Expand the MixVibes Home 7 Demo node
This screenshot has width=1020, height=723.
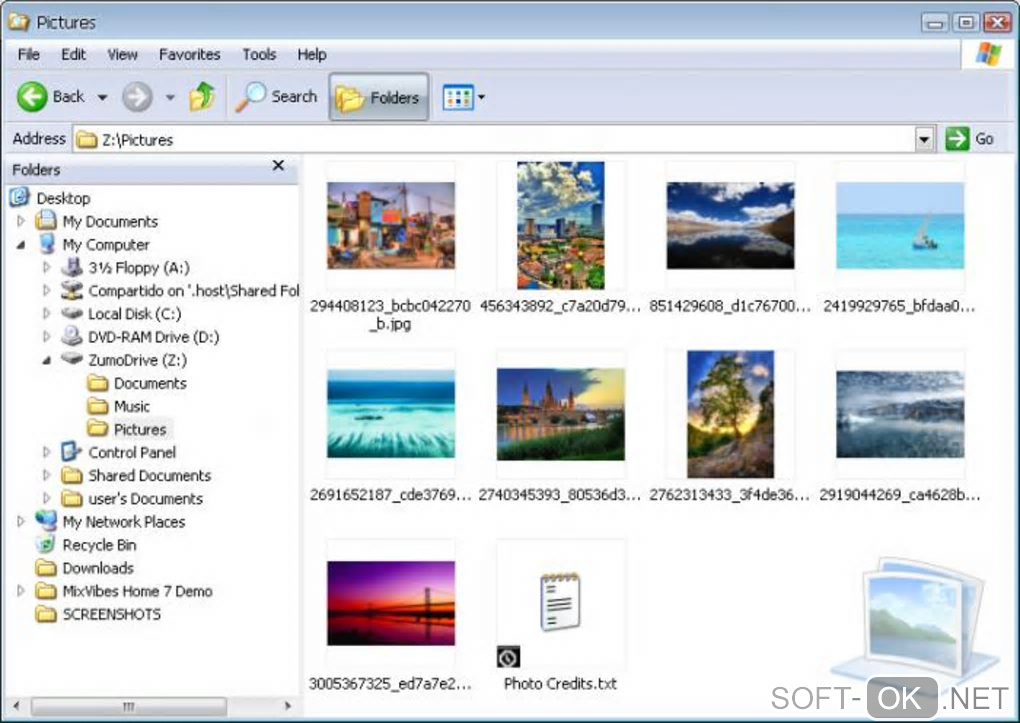(x=21, y=591)
